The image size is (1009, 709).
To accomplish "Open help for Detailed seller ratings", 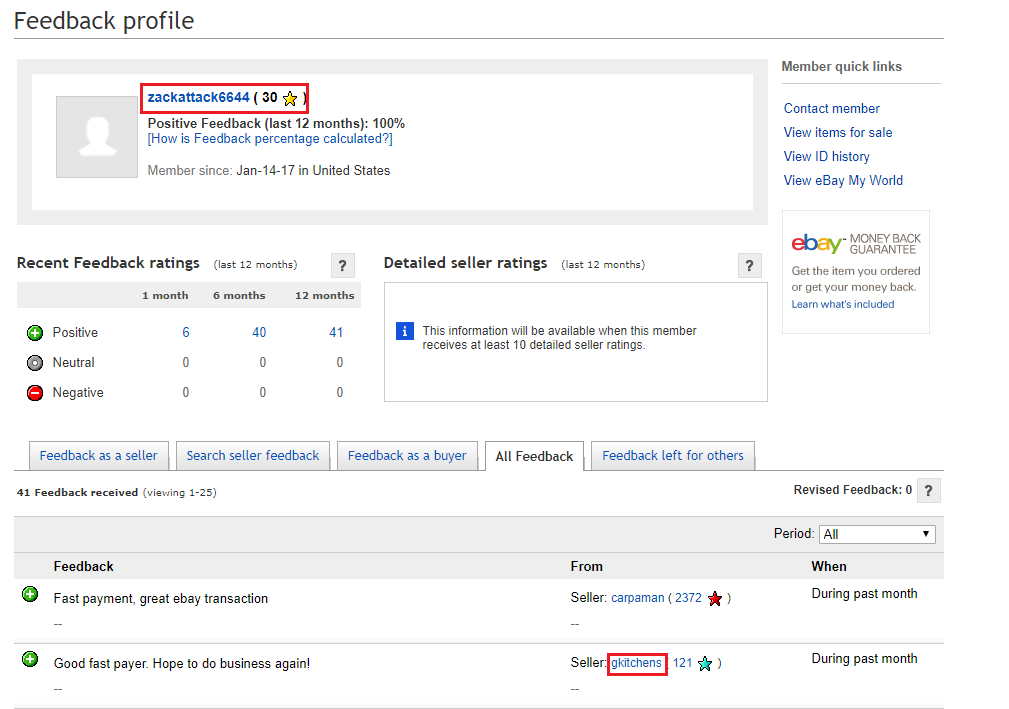I will pos(750,265).
